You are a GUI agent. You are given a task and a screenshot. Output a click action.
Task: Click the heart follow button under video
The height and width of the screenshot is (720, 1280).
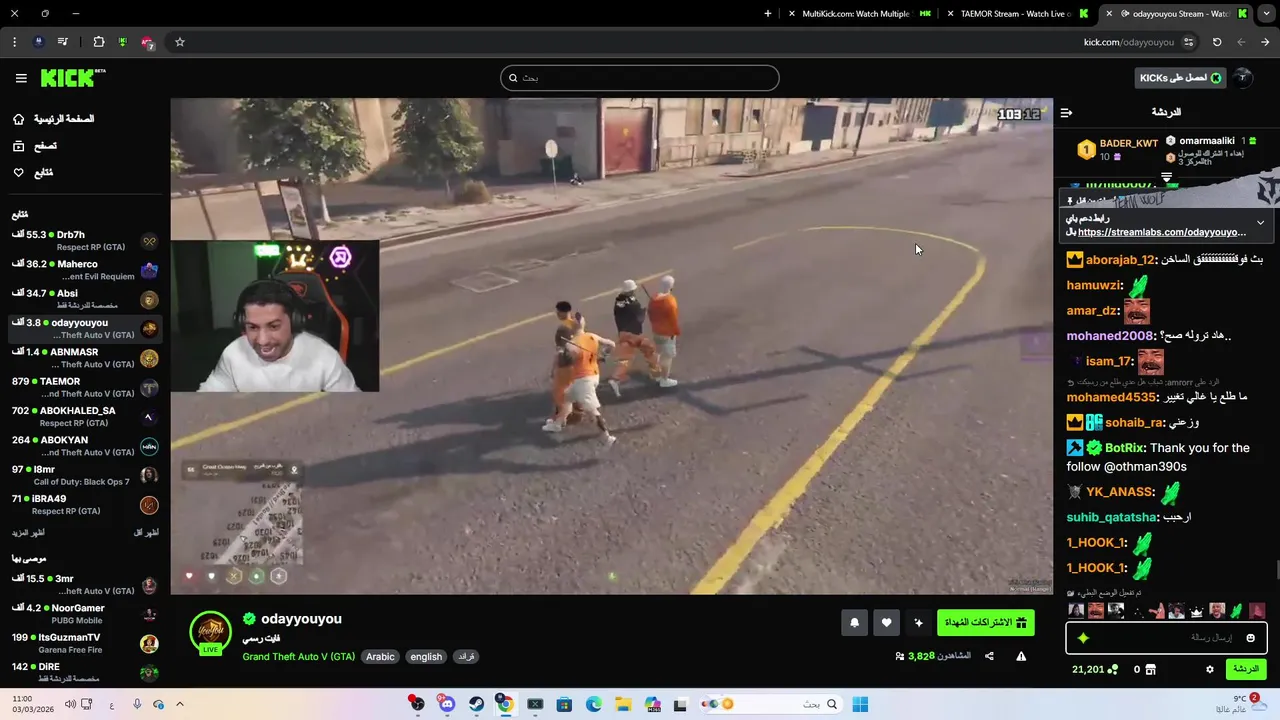pos(886,623)
